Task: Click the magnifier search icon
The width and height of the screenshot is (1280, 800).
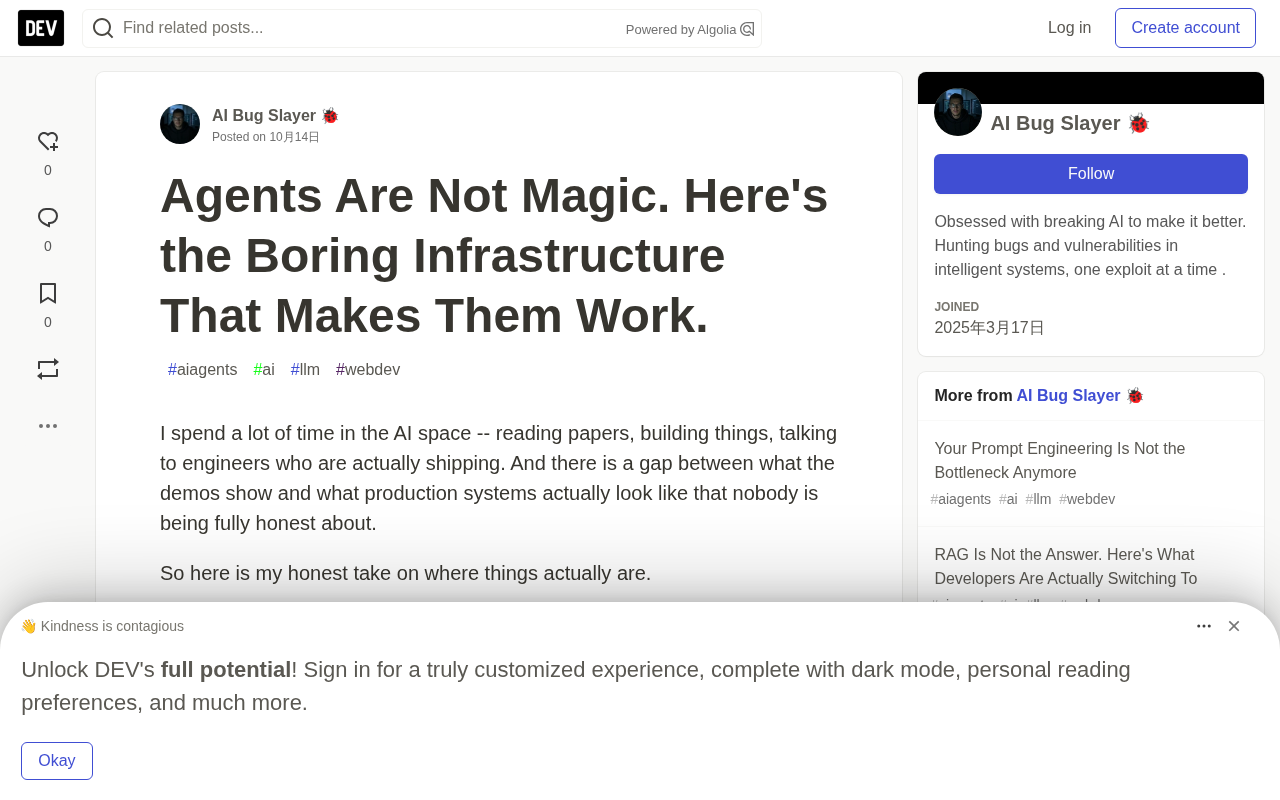Action: pos(103,28)
